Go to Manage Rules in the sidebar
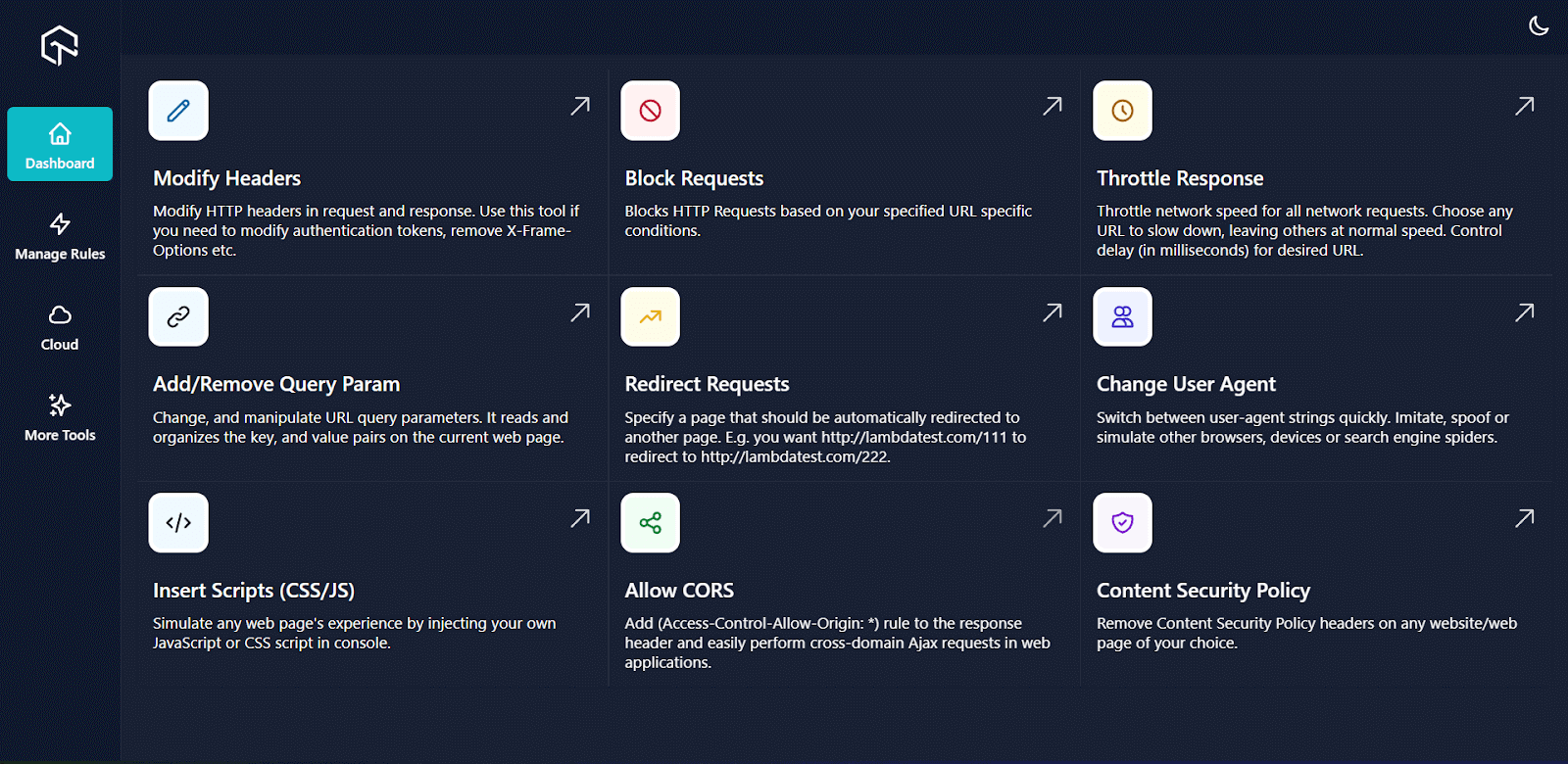Image resolution: width=1568 pixels, height=764 pixels. coord(60,236)
